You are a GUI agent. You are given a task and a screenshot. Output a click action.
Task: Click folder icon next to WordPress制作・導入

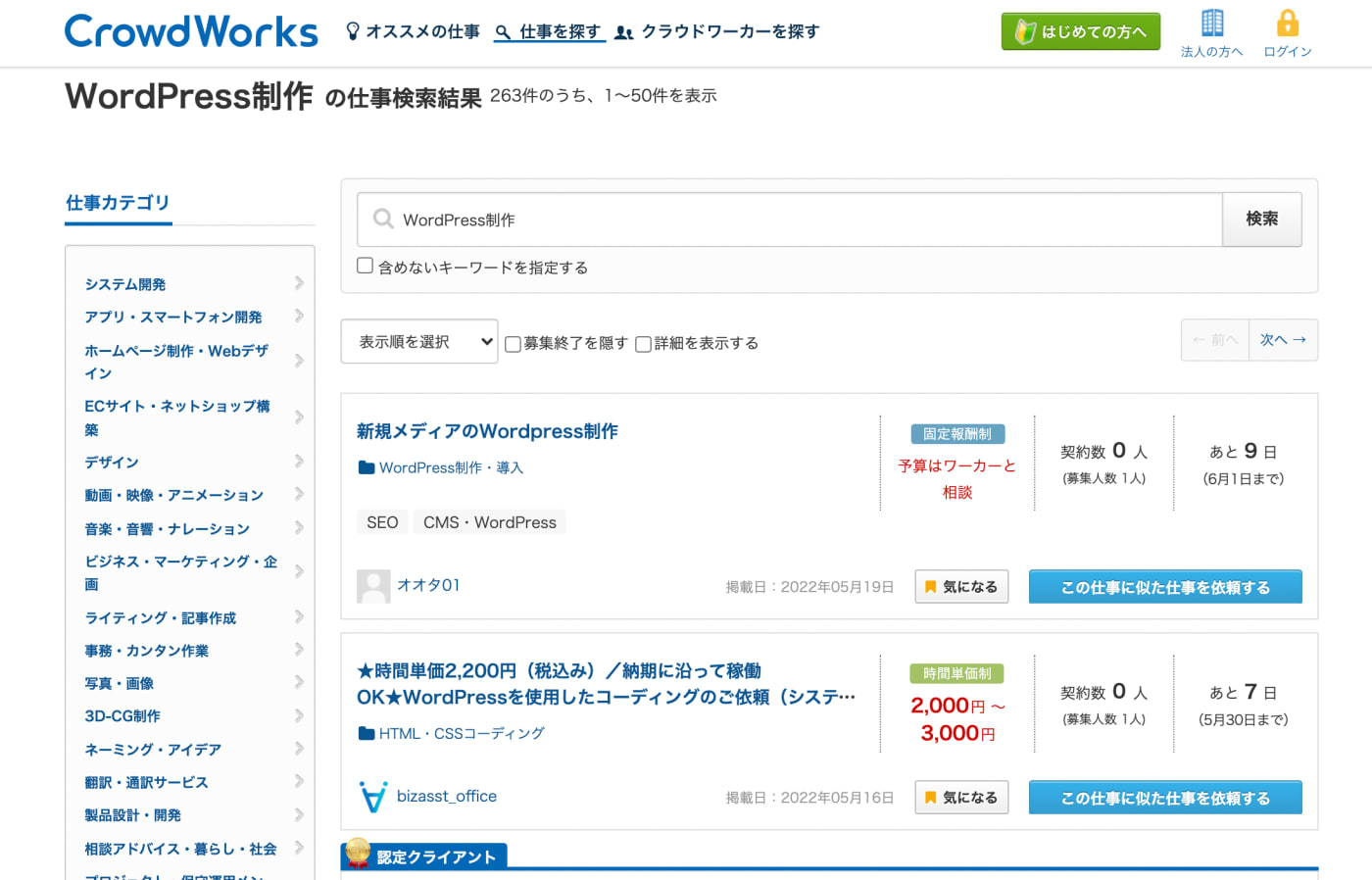click(367, 467)
